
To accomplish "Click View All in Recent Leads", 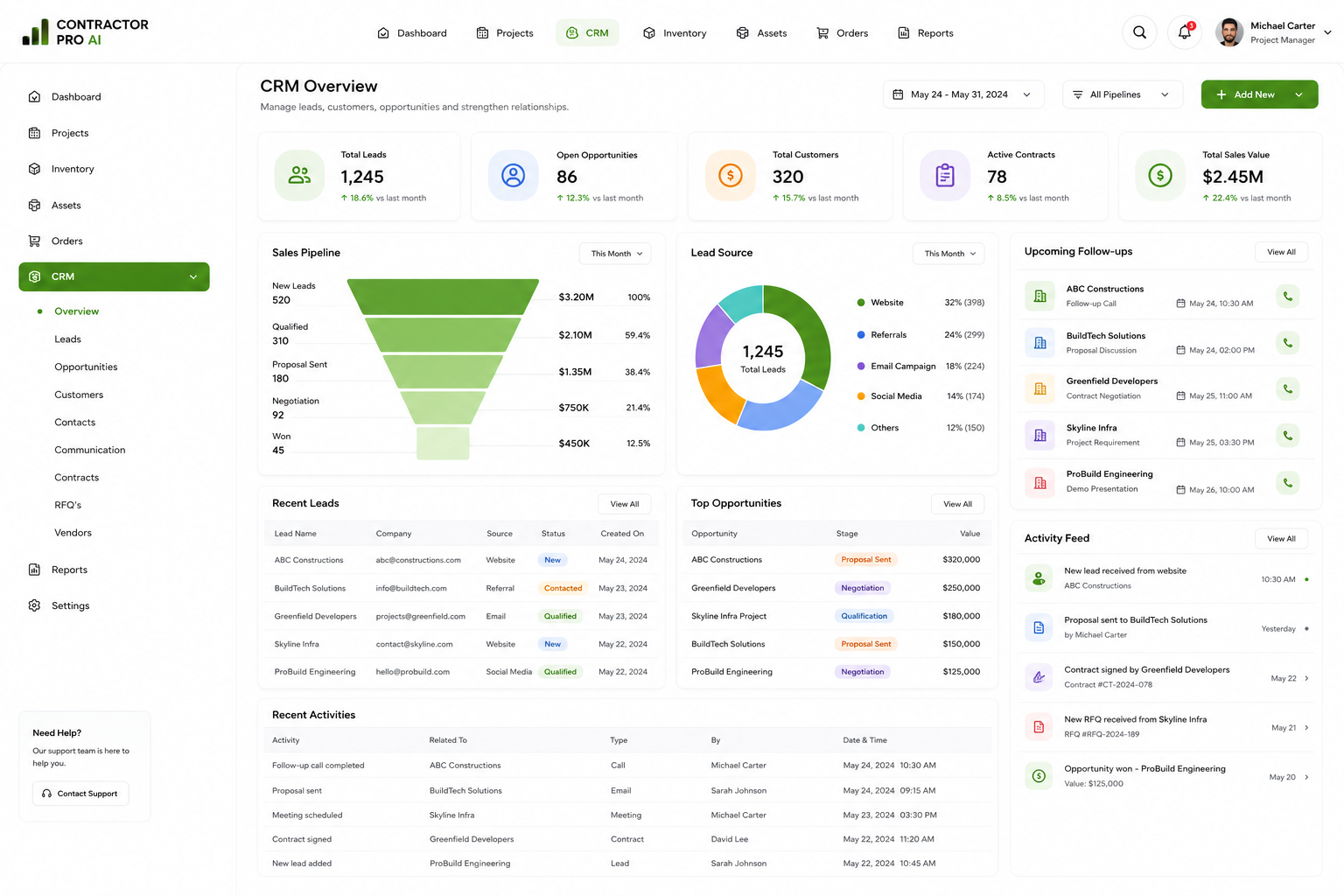I will (x=625, y=504).
